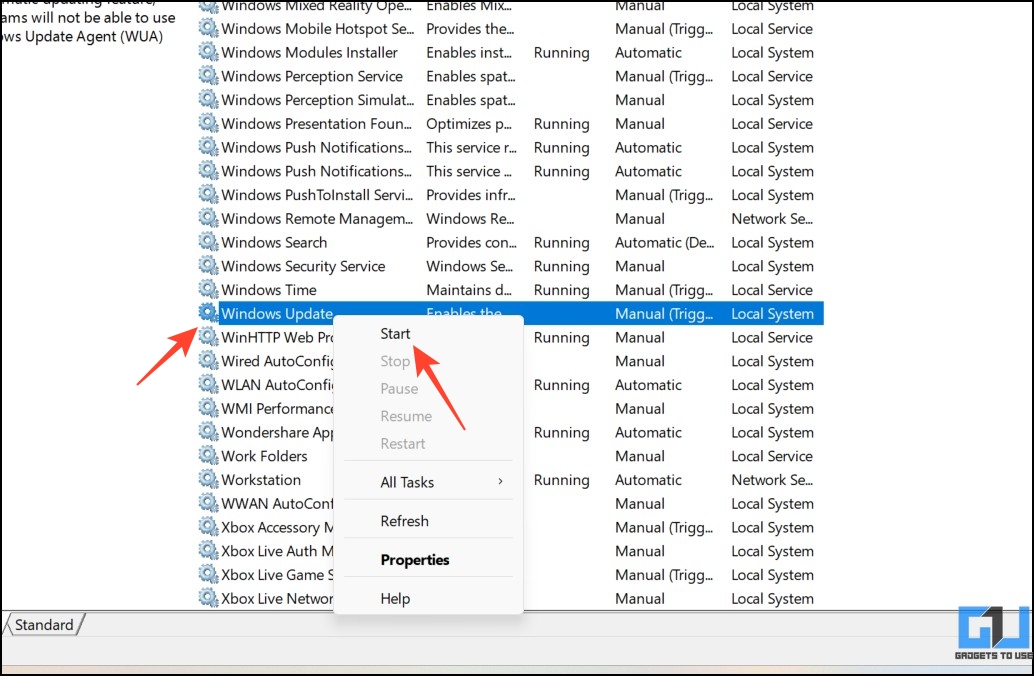
Task: Click the 'Provides infr...' description text
Action: [x=470, y=195]
